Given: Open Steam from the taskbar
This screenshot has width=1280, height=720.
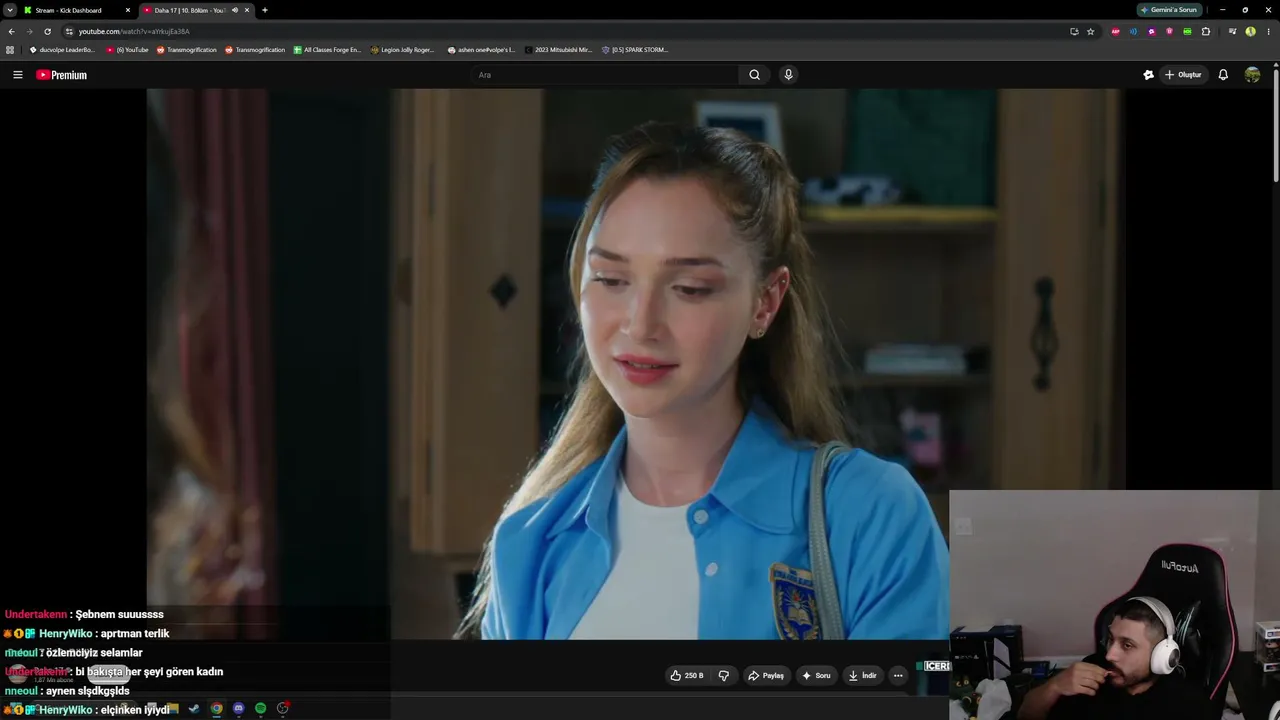Looking at the screenshot, I should coord(194,709).
